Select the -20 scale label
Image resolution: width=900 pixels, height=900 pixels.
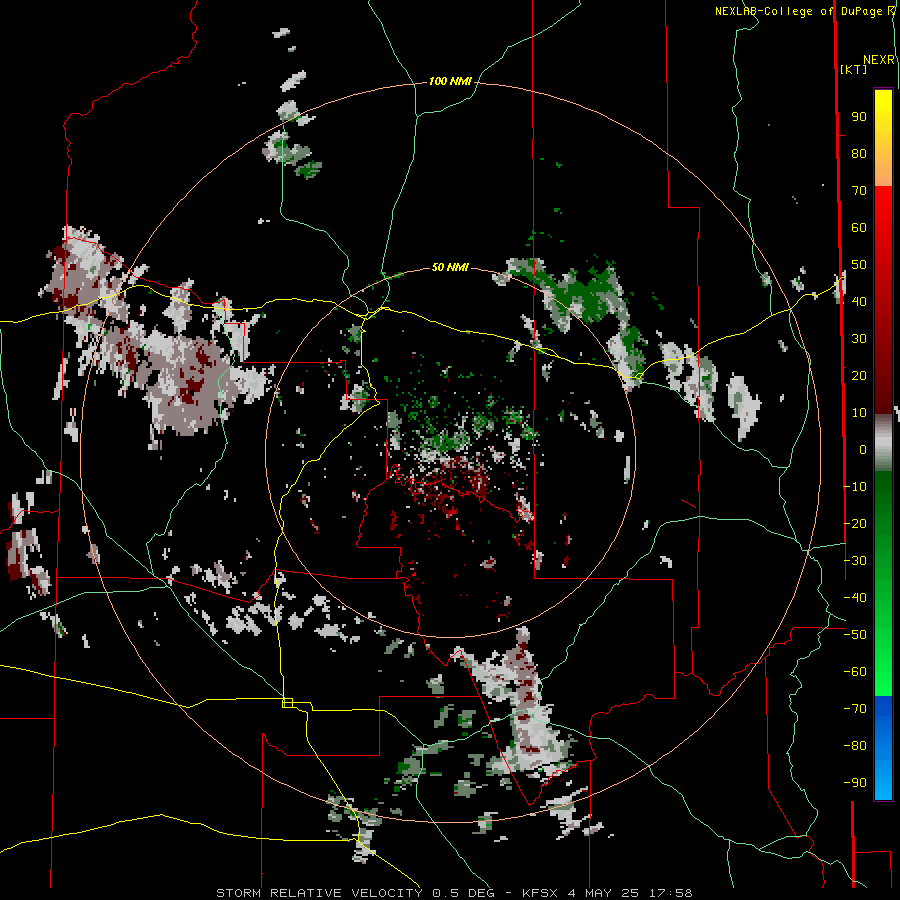point(855,524)
